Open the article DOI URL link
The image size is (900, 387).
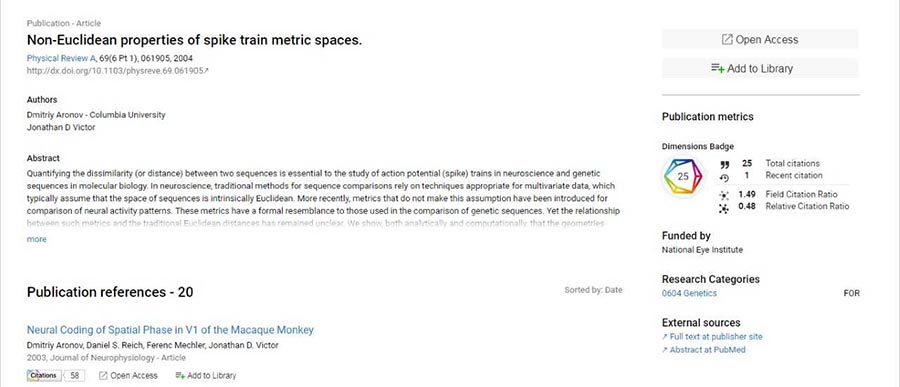pyautogui.click(x=115, y=71)
